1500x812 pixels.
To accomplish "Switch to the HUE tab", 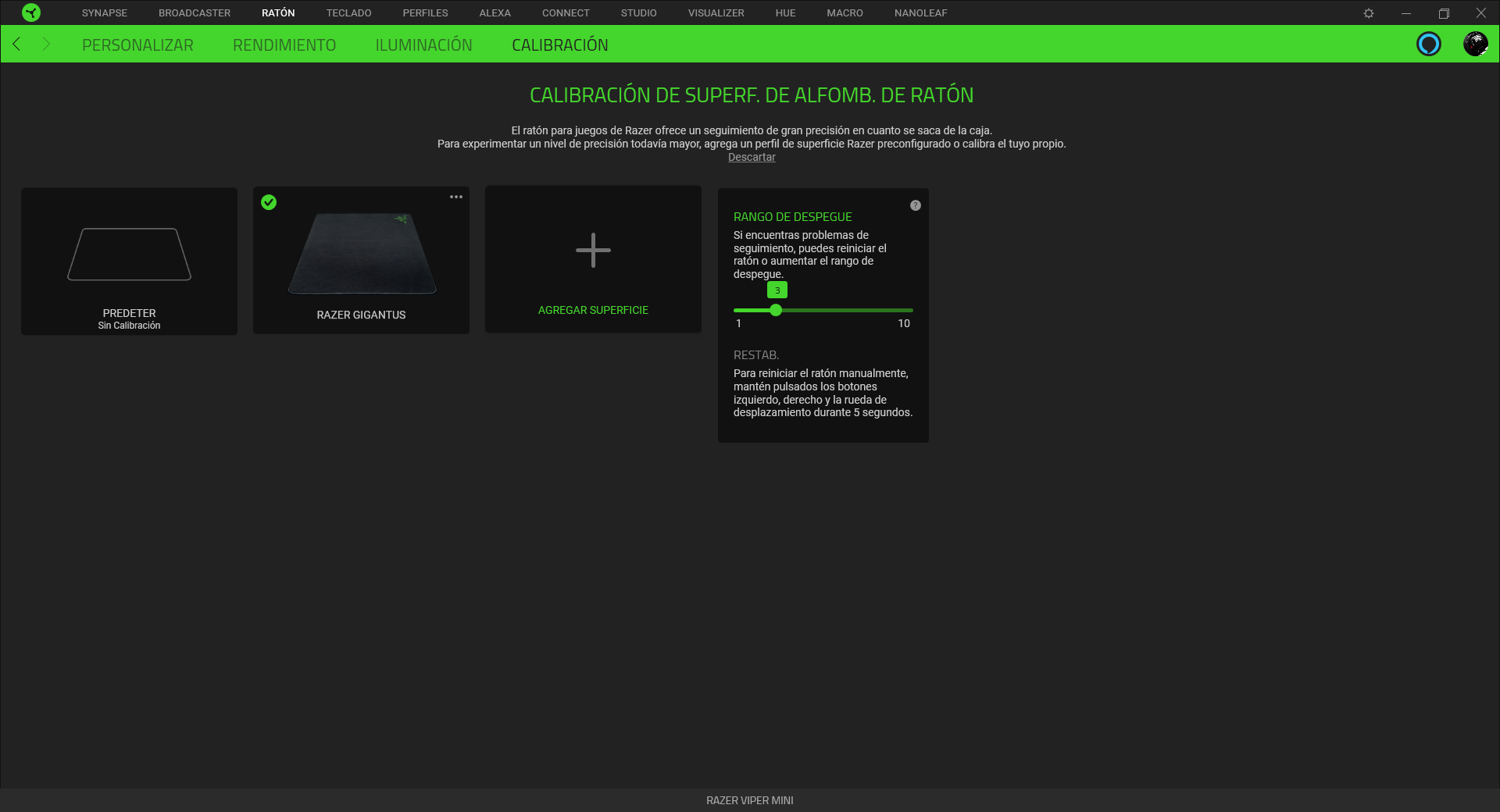I will [786, 13].
